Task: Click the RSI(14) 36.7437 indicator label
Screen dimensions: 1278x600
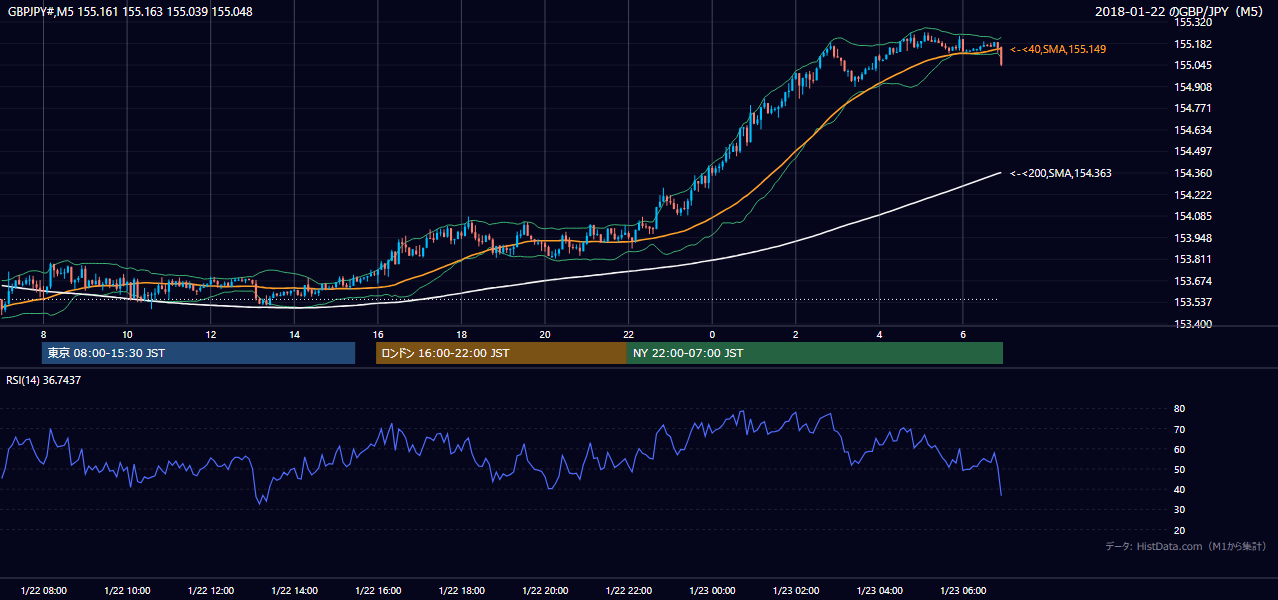Action: [x=44, y=380]
